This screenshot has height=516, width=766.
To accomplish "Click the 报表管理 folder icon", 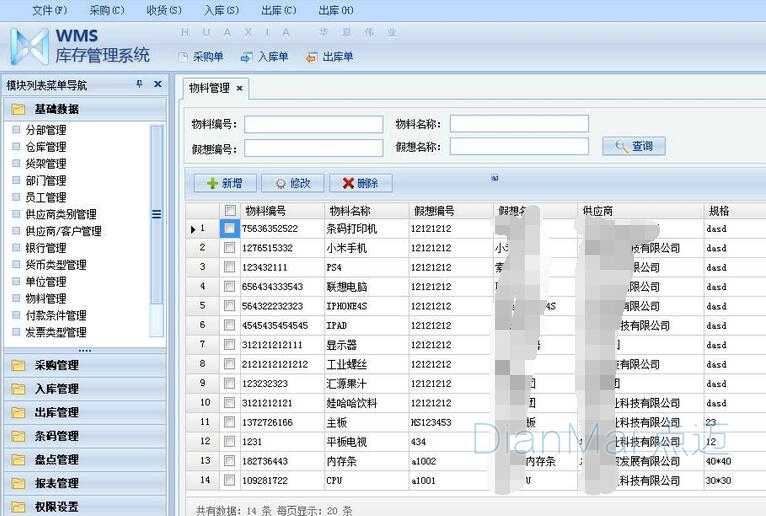I will click(18, 483).
